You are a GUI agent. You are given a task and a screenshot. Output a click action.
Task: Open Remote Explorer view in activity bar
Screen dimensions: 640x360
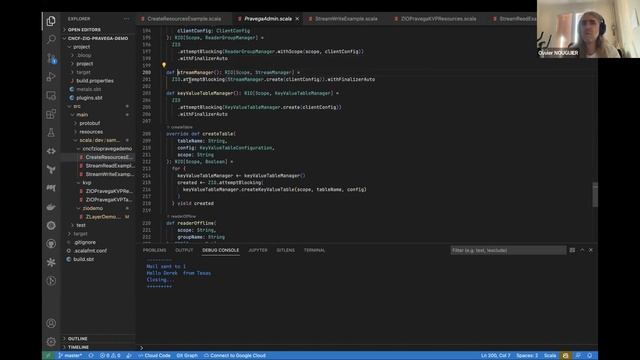pos(51,95)
